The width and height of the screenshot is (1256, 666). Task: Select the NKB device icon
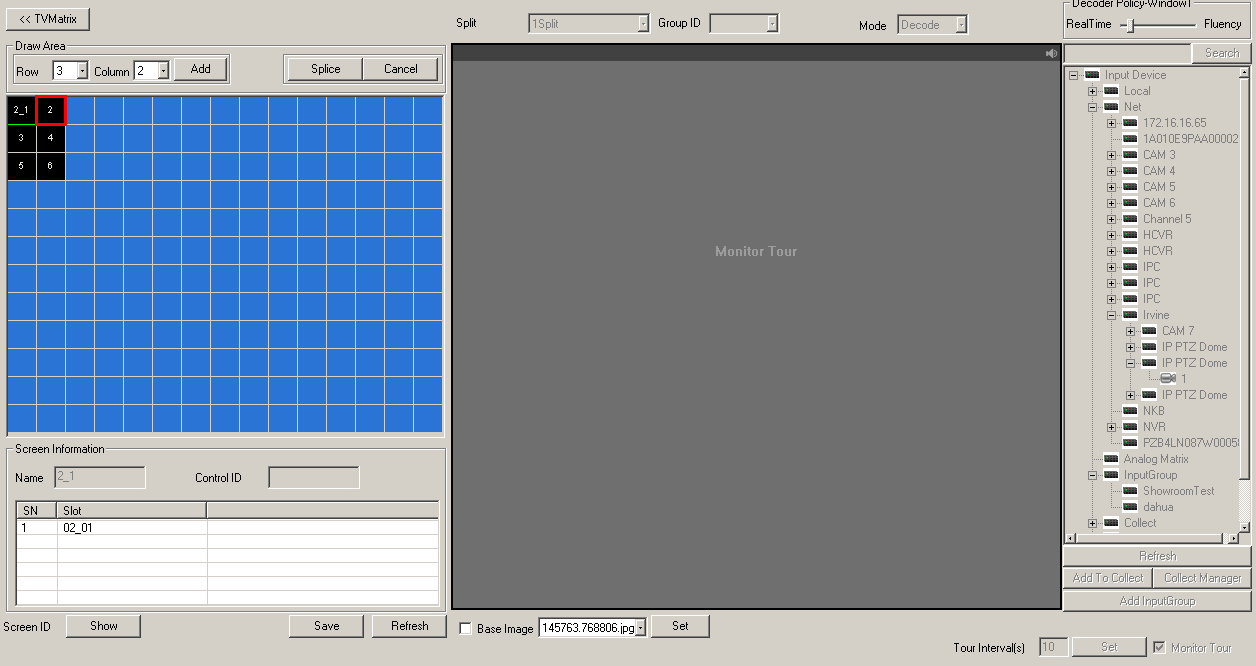[1130, 411]
